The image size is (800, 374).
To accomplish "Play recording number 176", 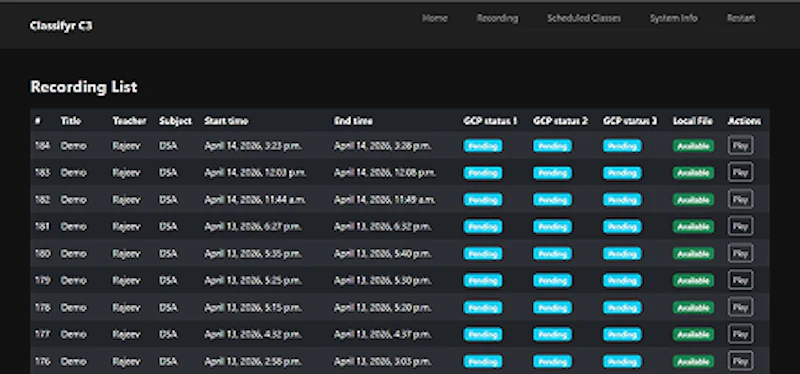I will pos(740,361).
